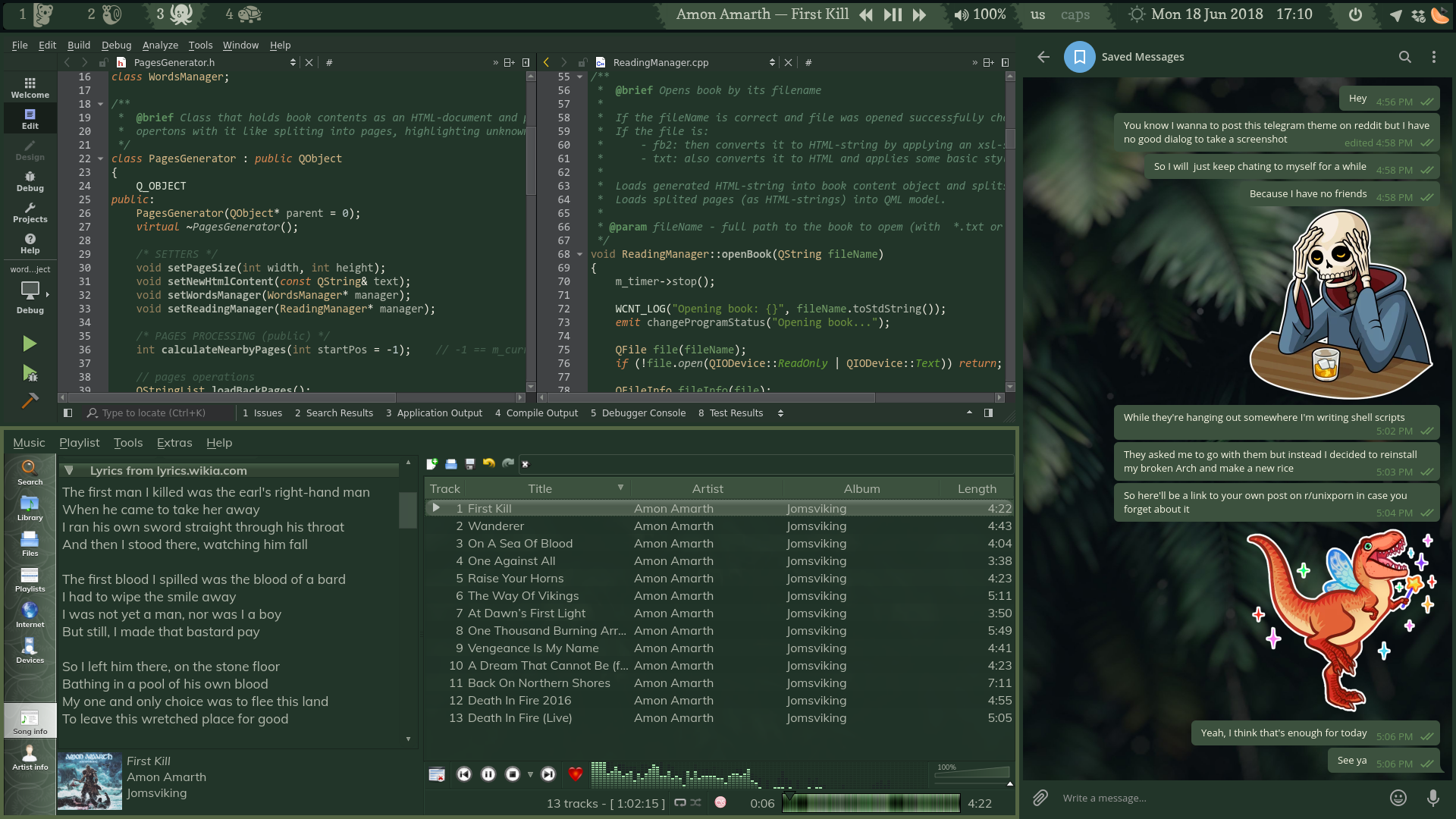Open Song info panel in Clementine sidebar
This screenshot has height=819, width=1456.
coord(30,721)
